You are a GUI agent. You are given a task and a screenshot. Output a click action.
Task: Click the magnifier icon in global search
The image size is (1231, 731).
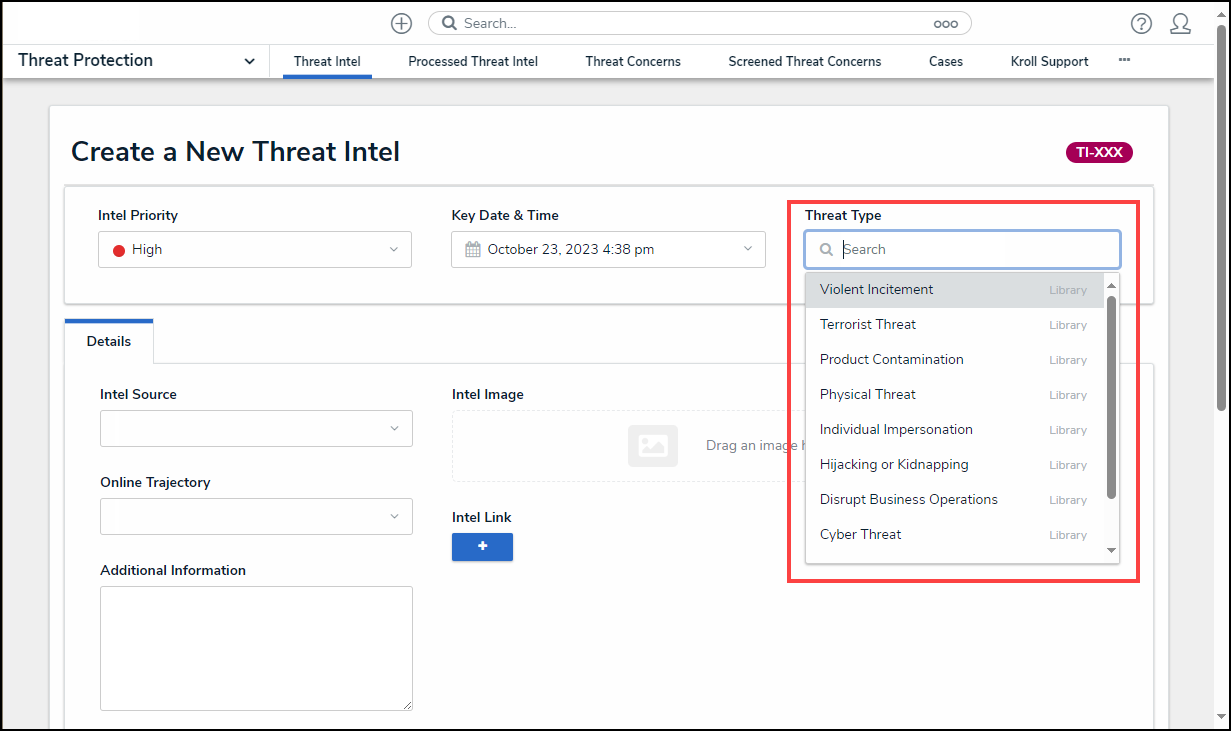(449, 23)
